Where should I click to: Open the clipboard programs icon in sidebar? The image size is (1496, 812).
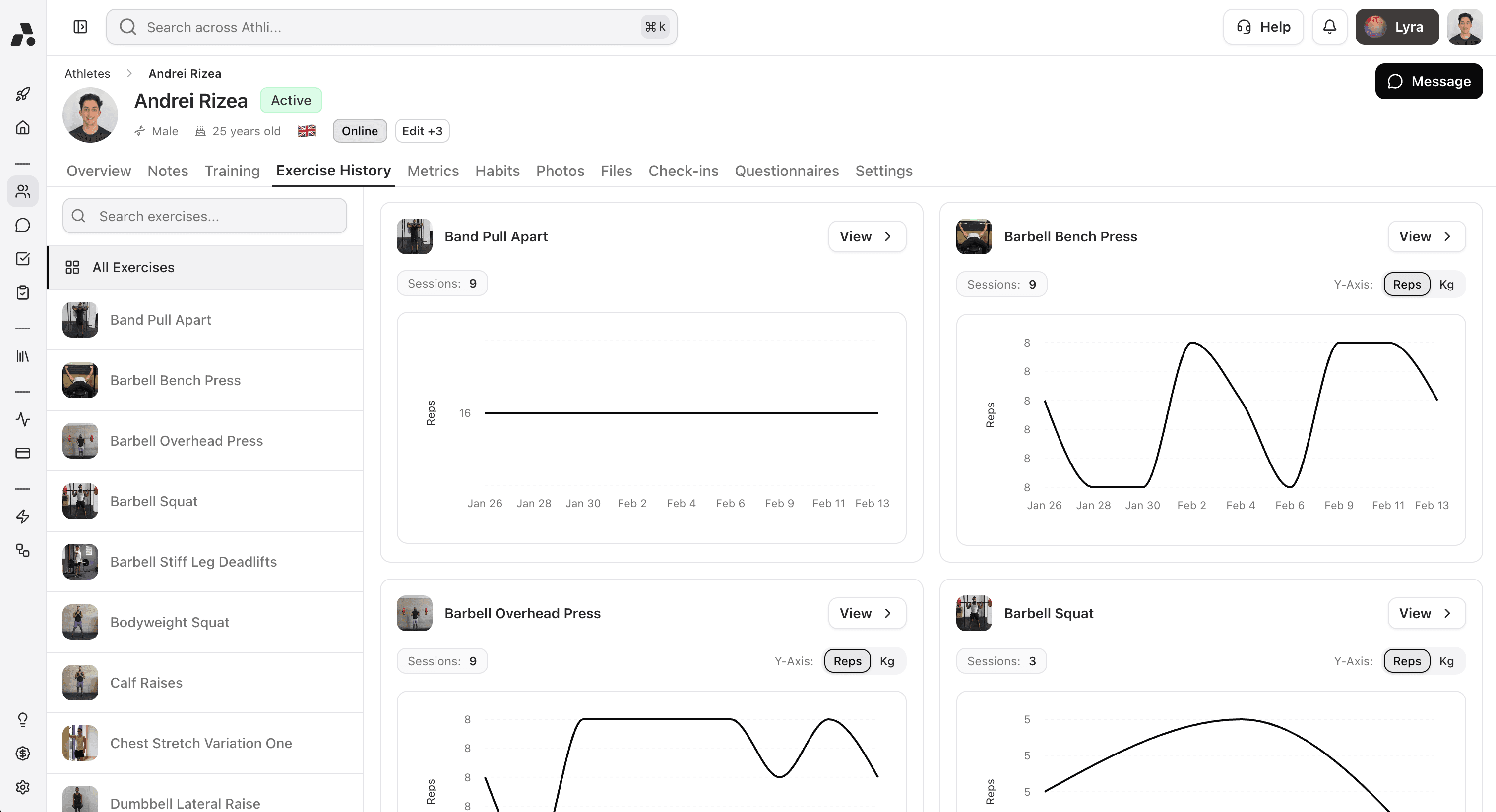[x=23, y=293]
